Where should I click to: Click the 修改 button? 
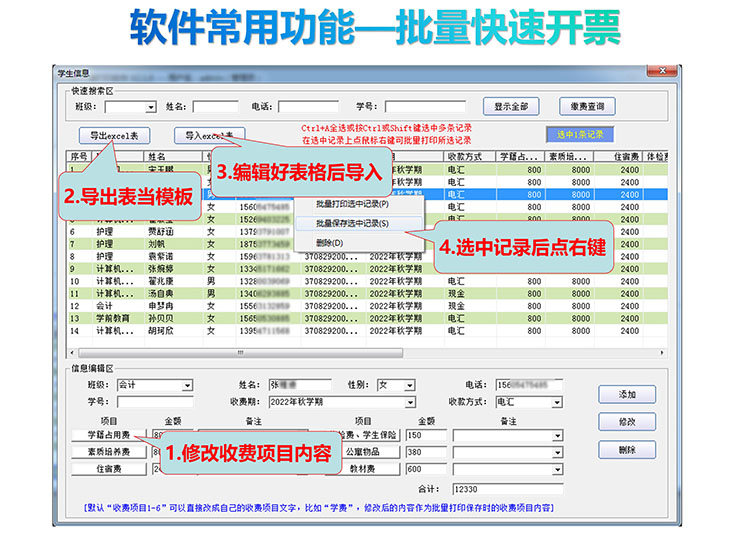pyautogui.click(x=627, y=422)
